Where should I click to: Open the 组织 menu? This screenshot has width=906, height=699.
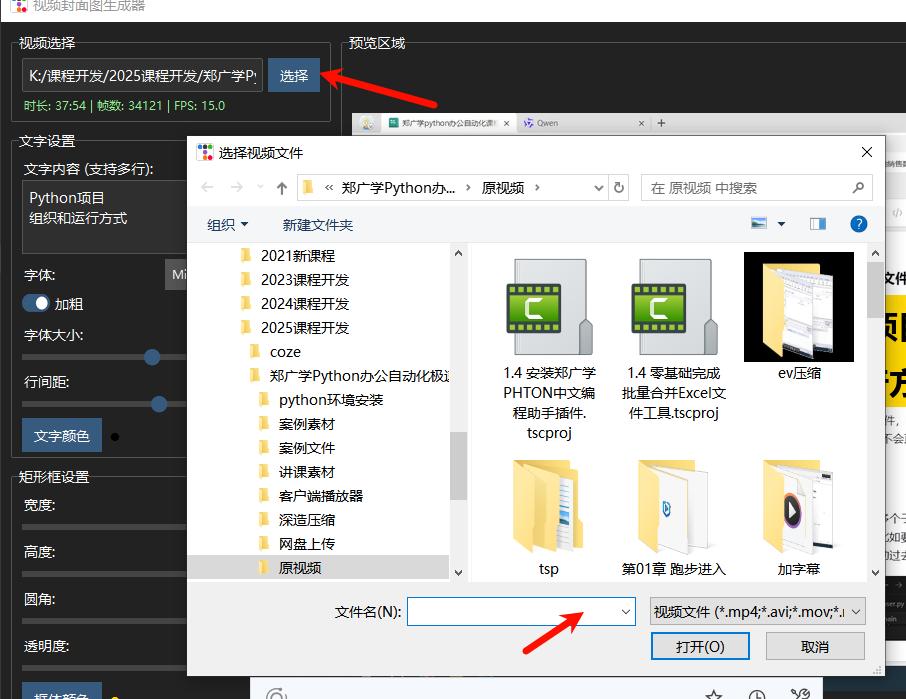227,225
